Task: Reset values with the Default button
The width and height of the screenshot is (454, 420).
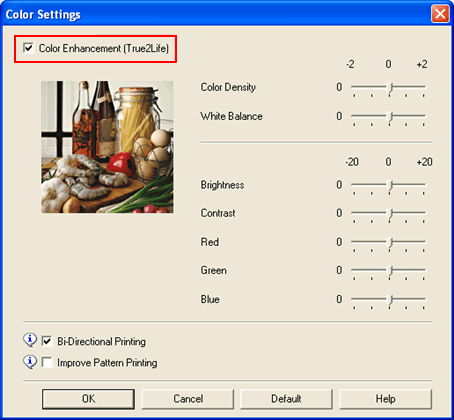Action: 286,399
